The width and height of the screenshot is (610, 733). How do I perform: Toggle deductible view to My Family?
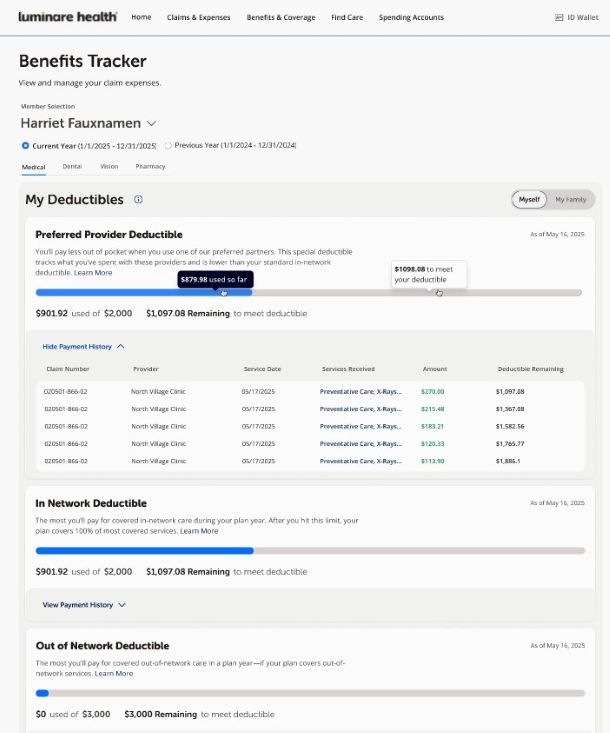[x=571, y=199]
